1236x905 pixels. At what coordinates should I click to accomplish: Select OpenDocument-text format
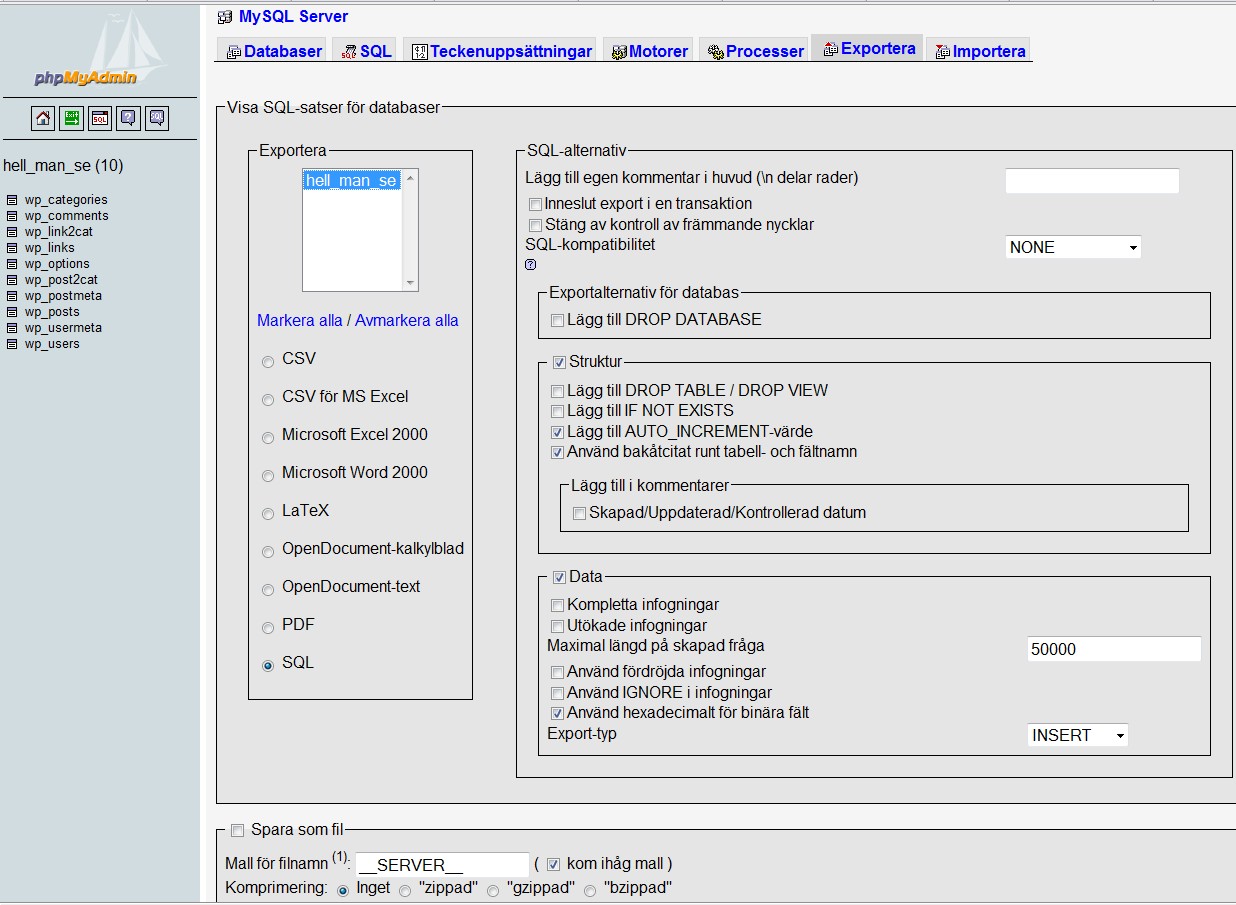[x=268, y=590]
